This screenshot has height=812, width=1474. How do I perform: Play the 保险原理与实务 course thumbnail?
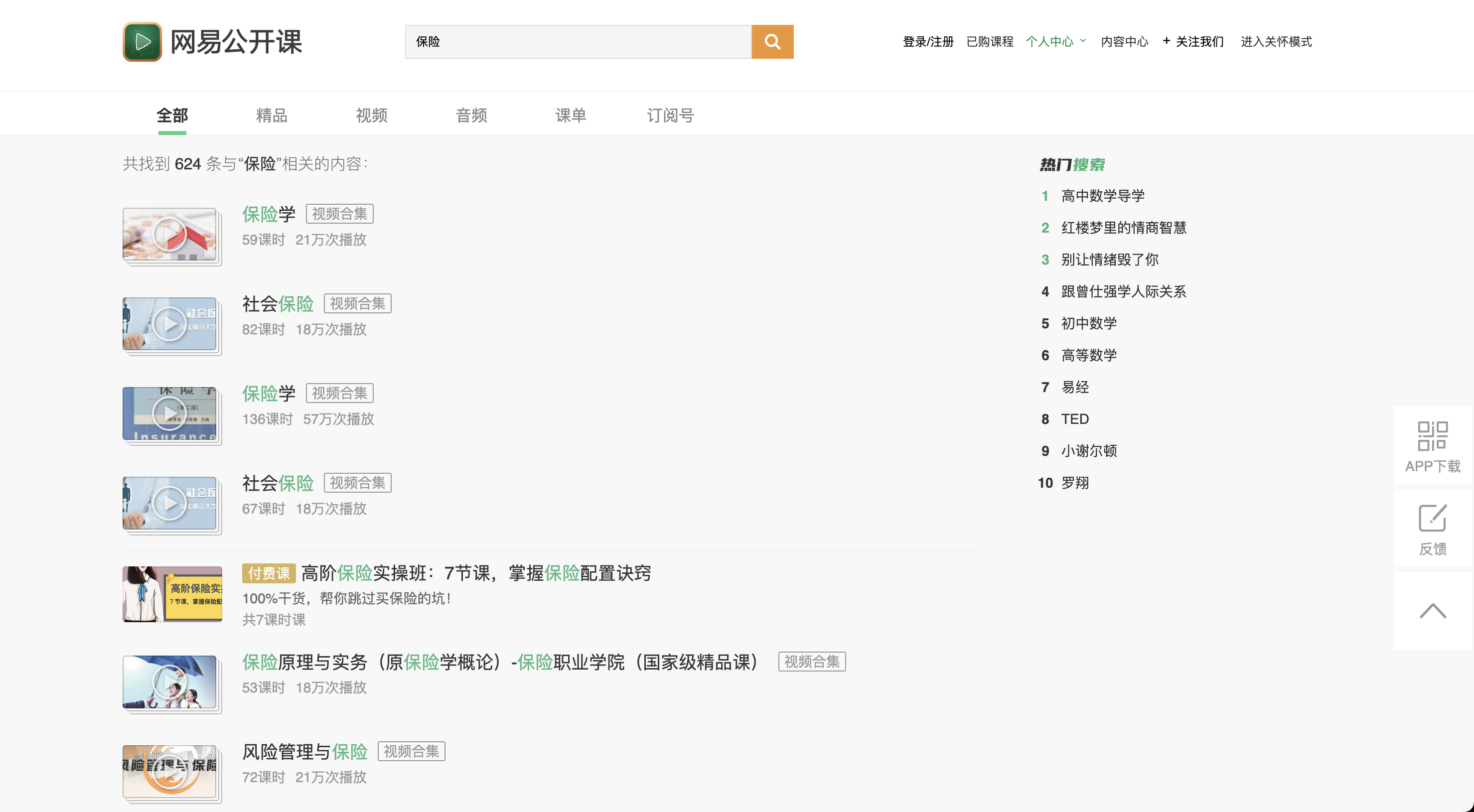point(169,681)
